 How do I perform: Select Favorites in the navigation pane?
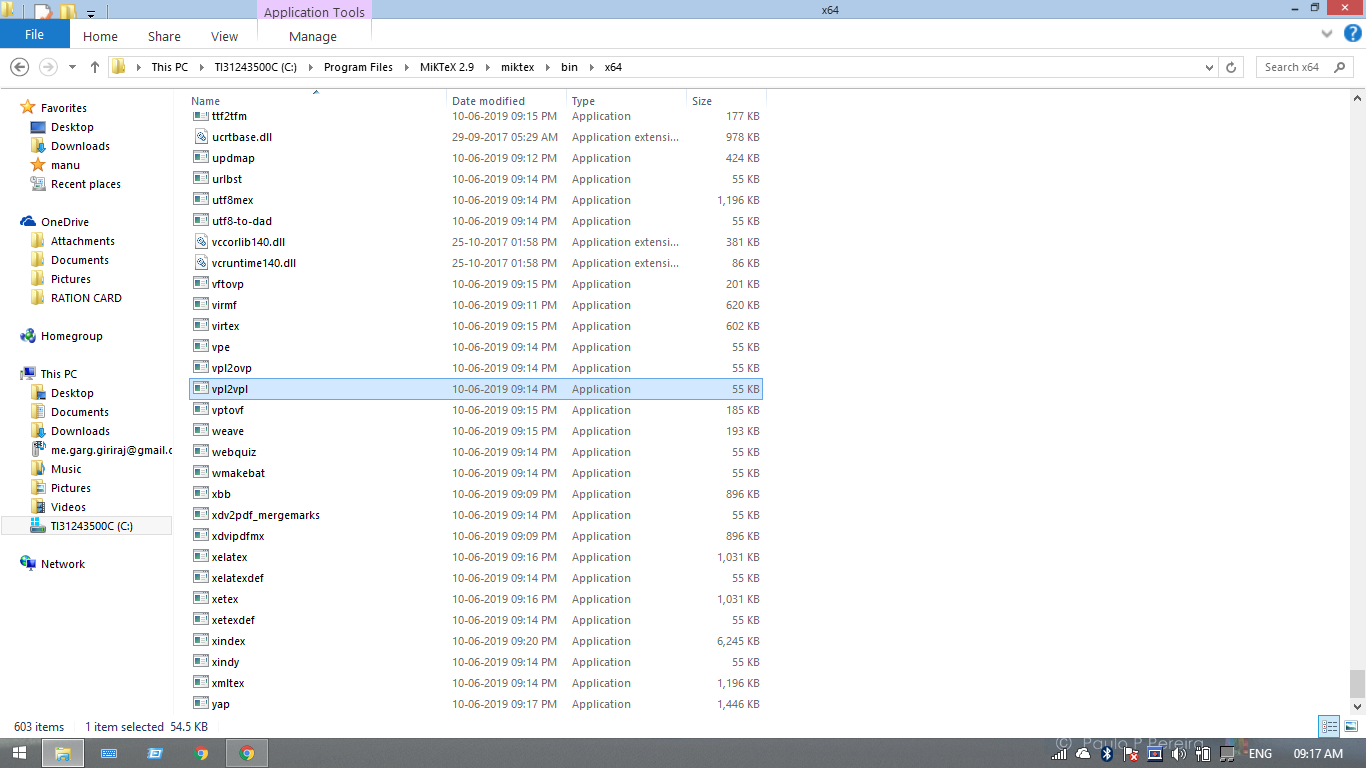point(63,108)
